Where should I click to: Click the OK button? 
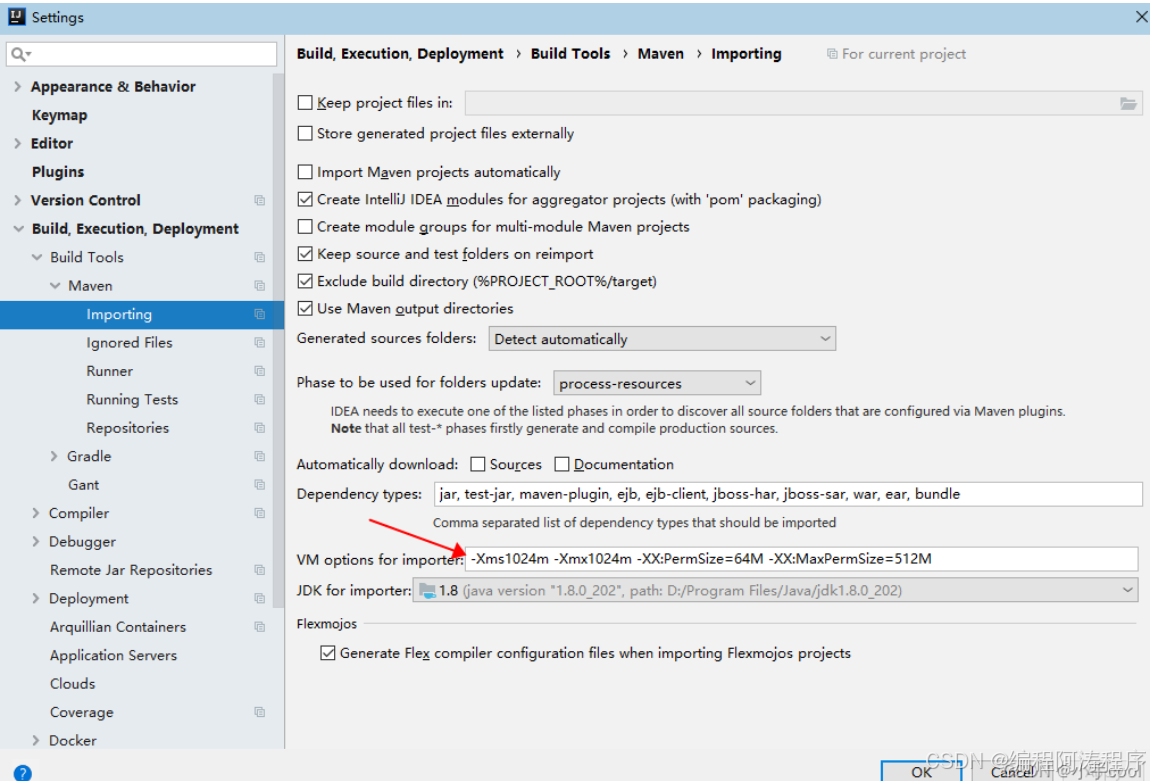(921, 771)
